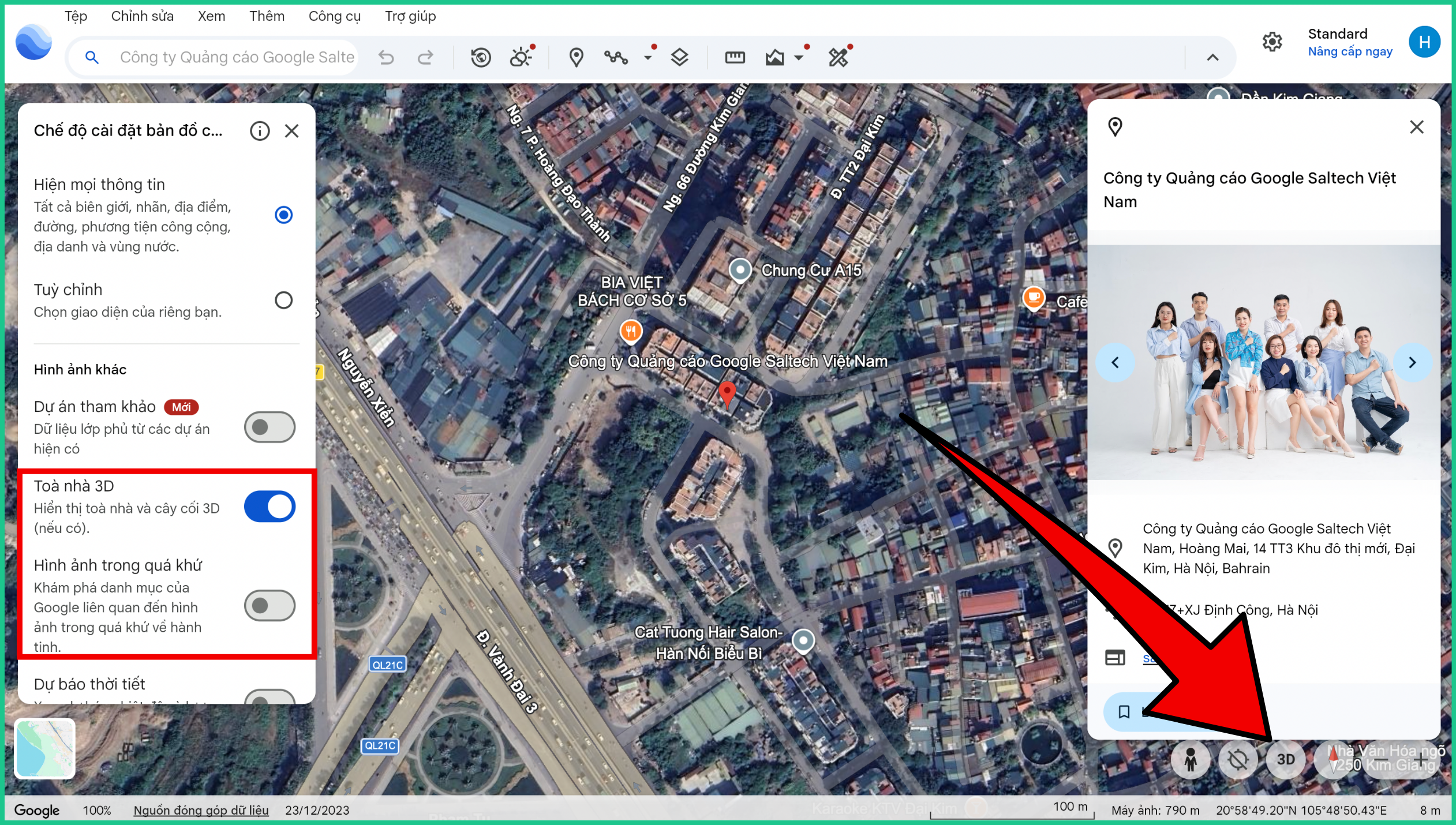Click the crossed pencil-ruler tool icon
The height and width of the screenshot is (825, 1456).
pyautogui.click(x=839, y=57)
